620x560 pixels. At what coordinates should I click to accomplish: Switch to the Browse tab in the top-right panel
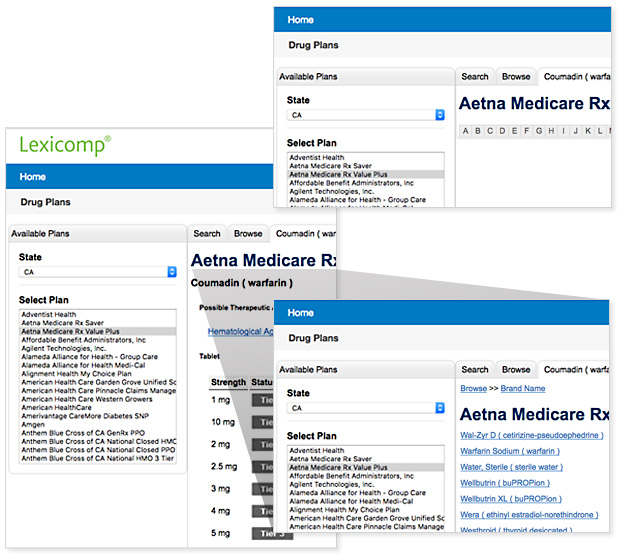point(516,76)
